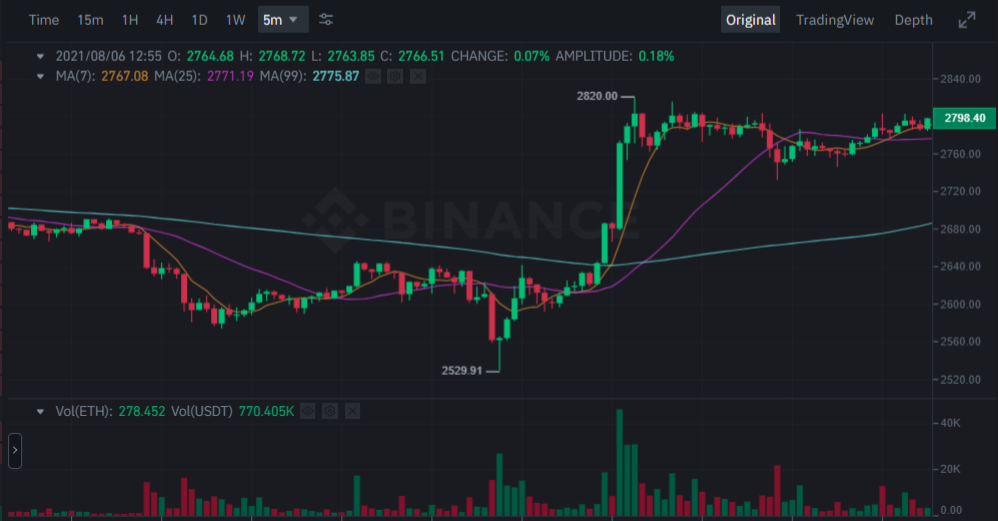Select the Original chart tab

pos(750,20)
